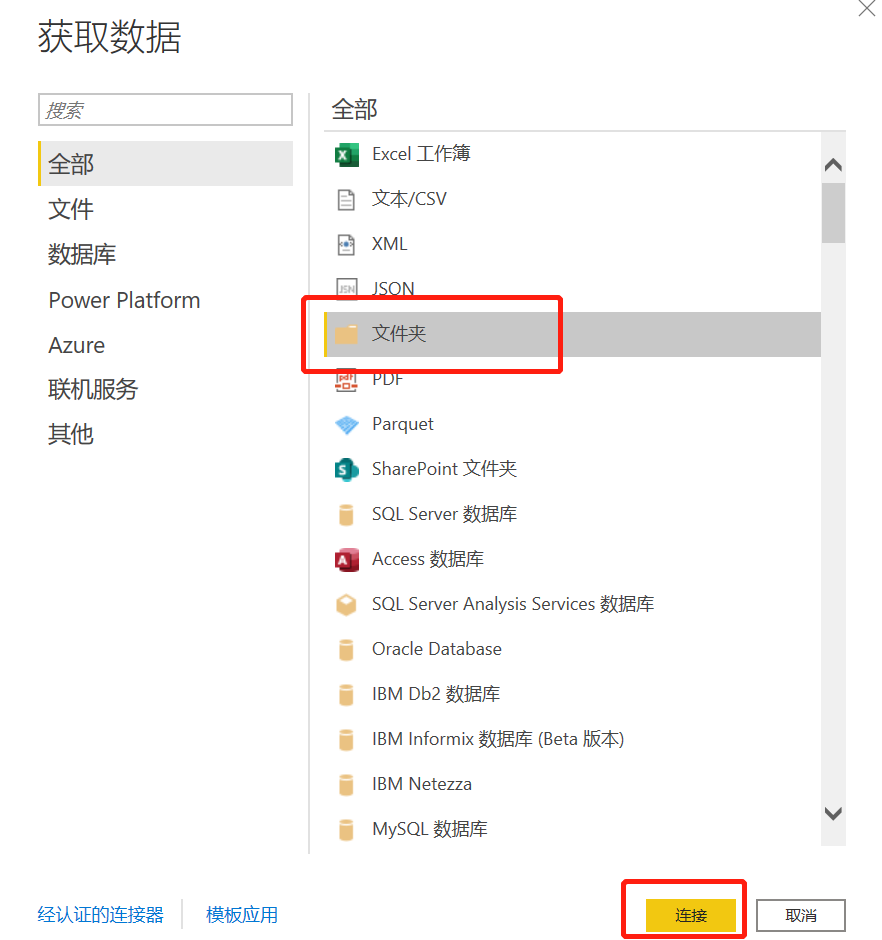Choose the 文本/CSV file icon
Screen dimensions: 882x940
[x=346, y=200]
